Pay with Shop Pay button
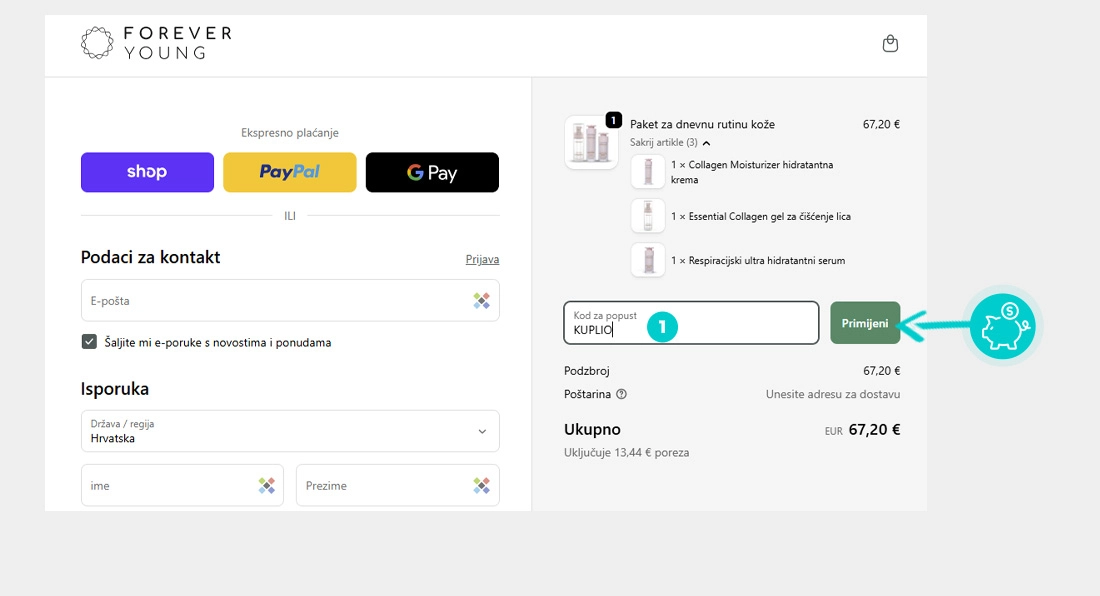Image resolution: width=1100 pixels, height=596 pixels. pos(147,172)
